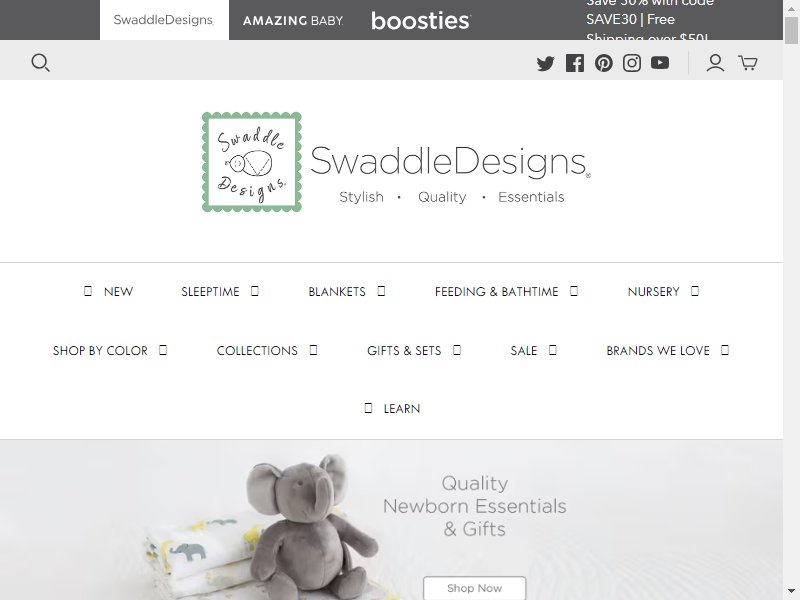Image resolution: width=800 pixels, height=600 pixels.
Task: View the shopping cart icon
Action: pos(748,63)
